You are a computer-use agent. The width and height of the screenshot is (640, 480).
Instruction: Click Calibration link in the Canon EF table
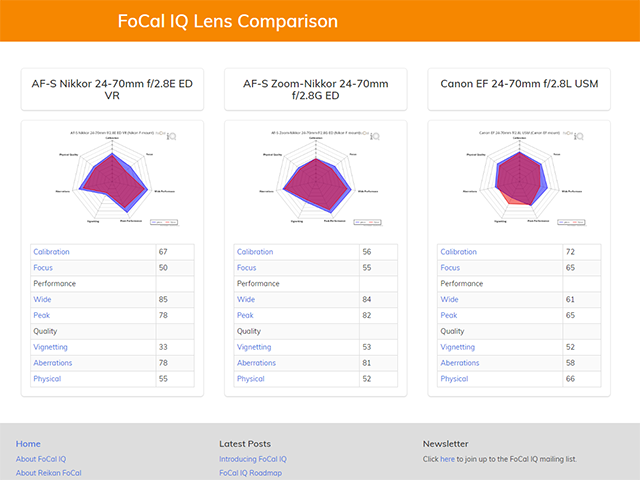tap(458, 252)
